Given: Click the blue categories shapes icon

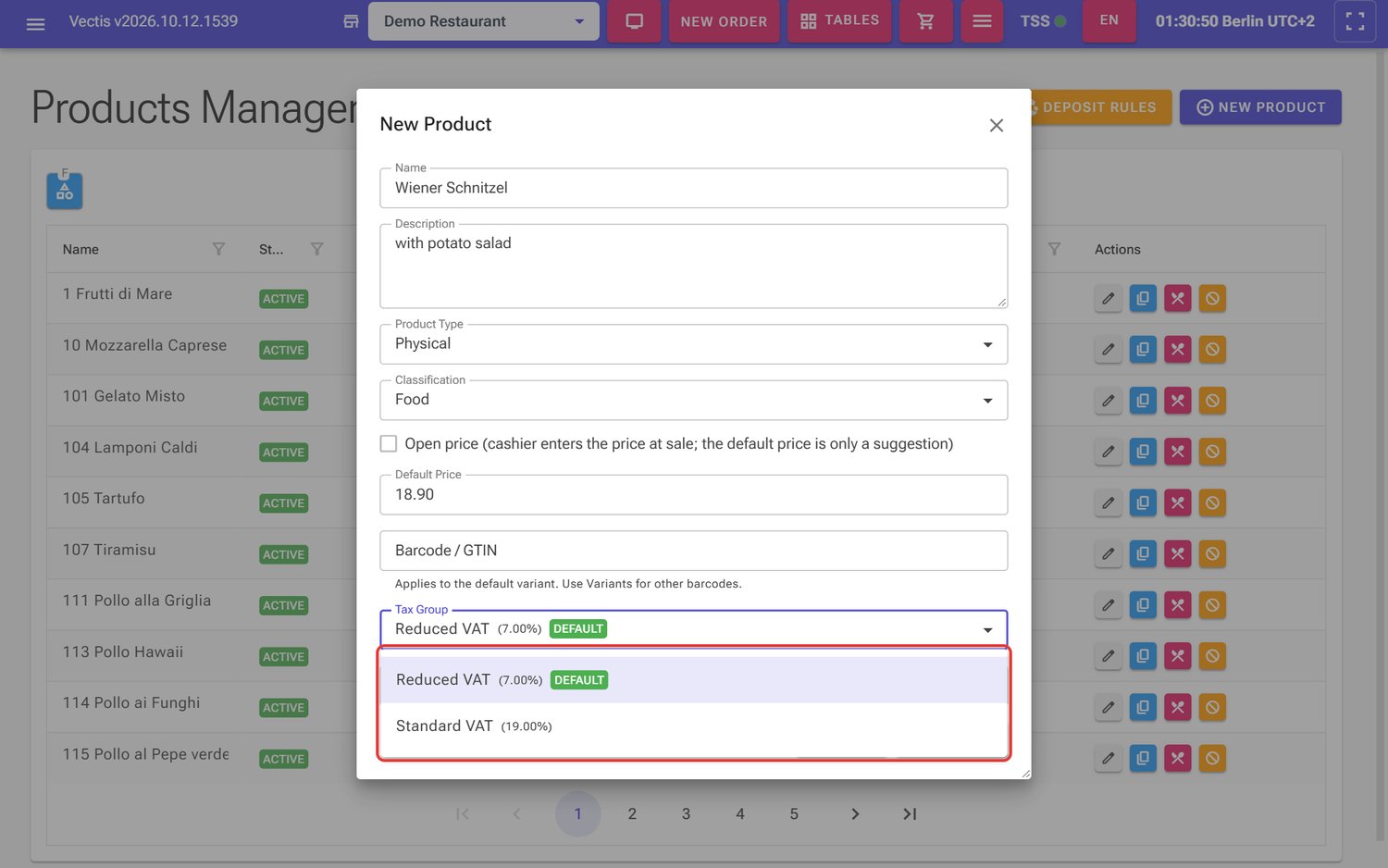Looking at the screenshot, I should (65, 191).
